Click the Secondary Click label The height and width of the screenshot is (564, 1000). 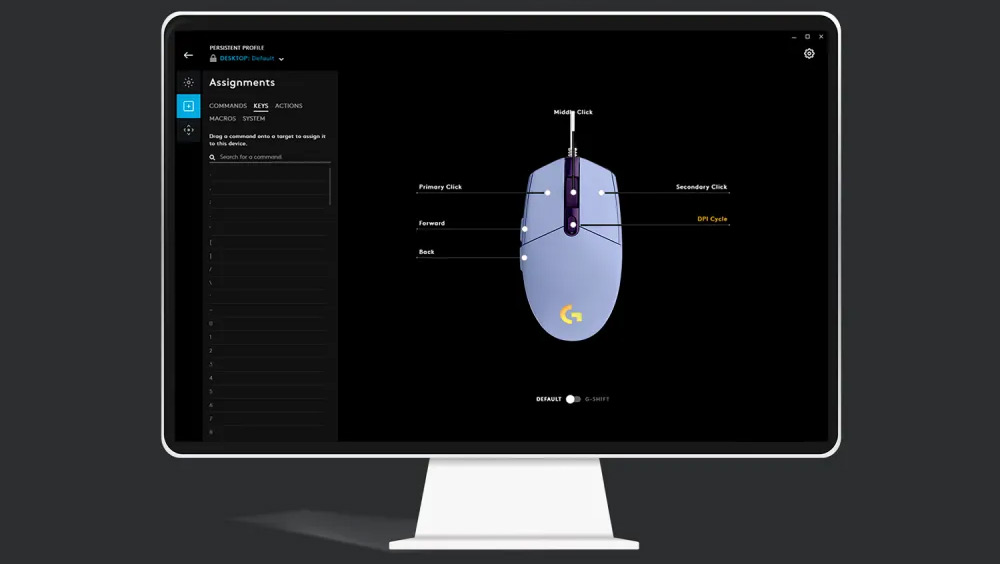click(x=702, y=187)
